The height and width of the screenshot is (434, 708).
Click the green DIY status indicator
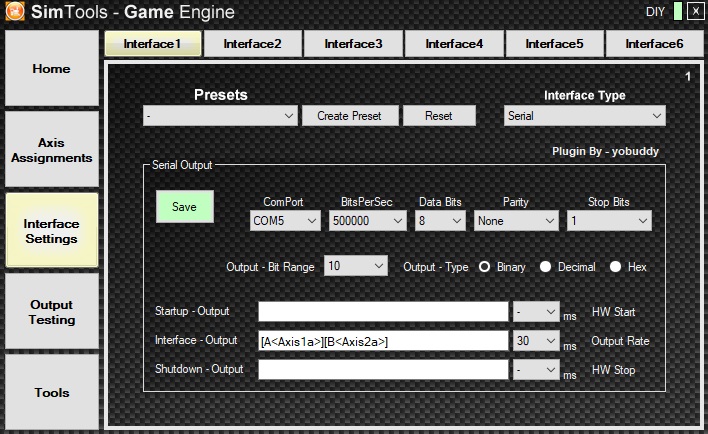pos(677,12)
